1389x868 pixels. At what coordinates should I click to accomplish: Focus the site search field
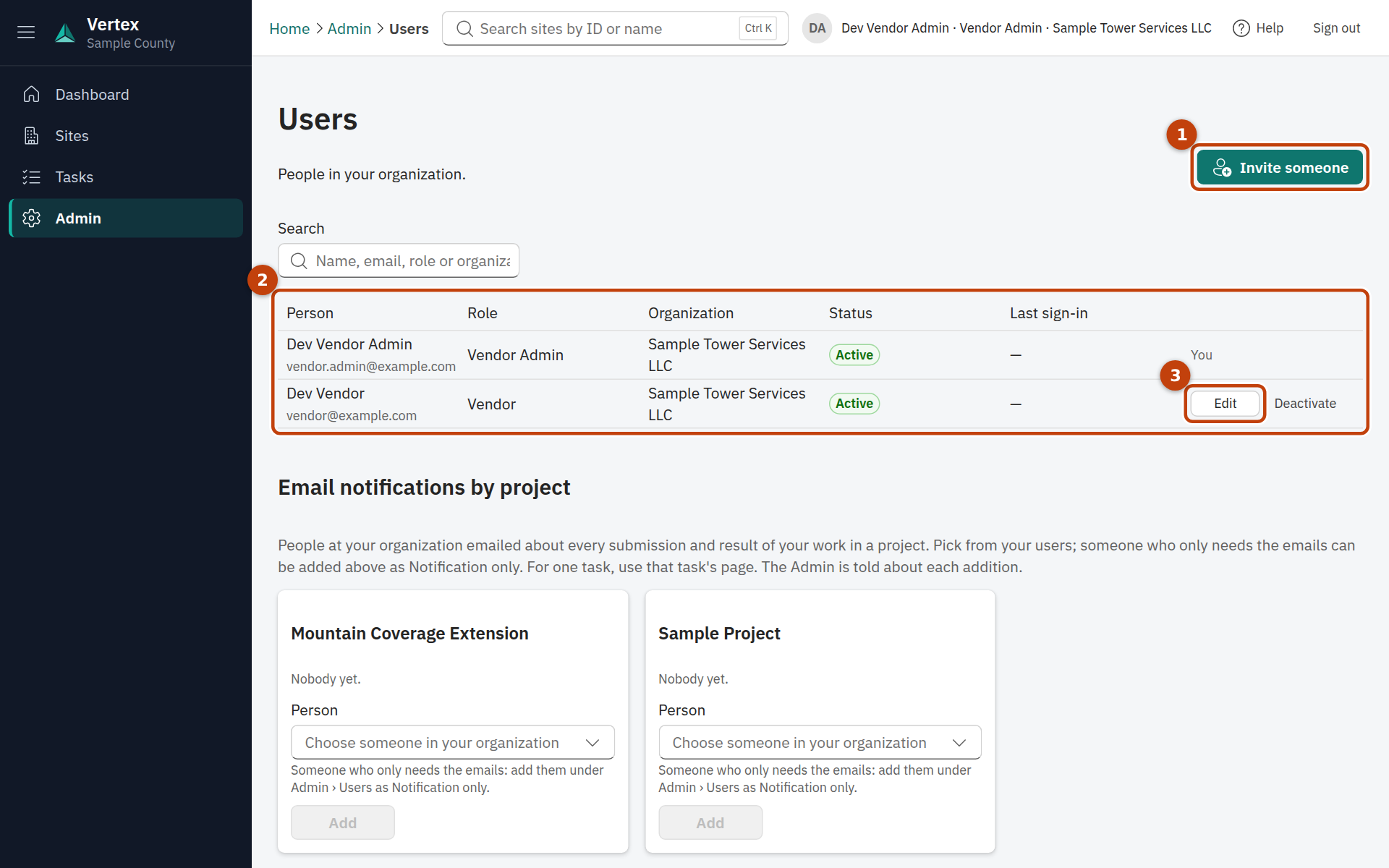click(x=615, y=29)
